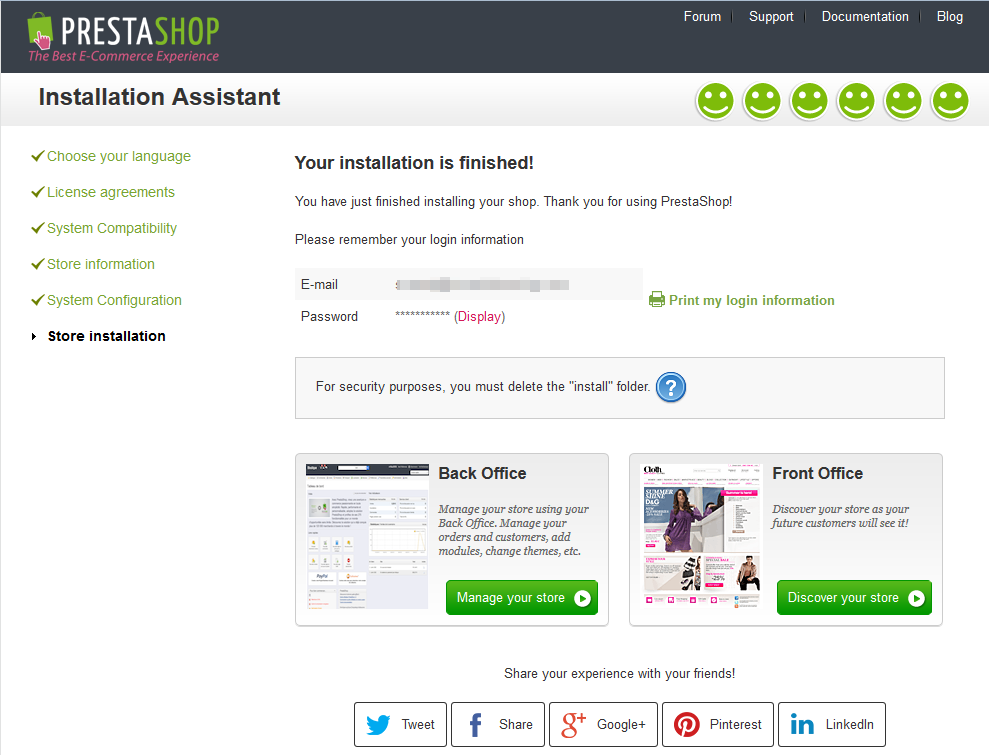
Task: Open the Support link
Action: click(x=771, y=16)
